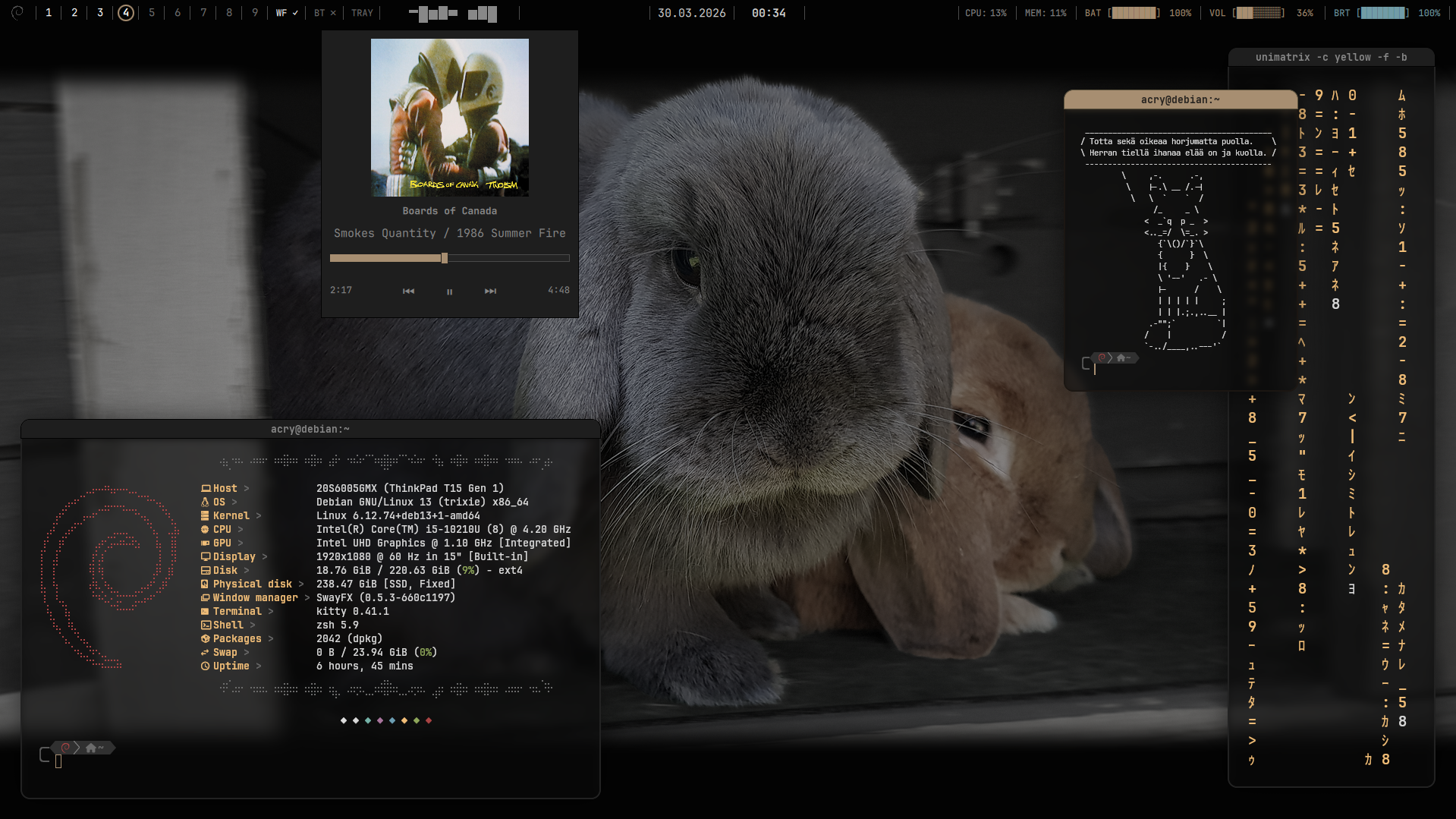1456x819 pixels.
Task: Click the album cover art thumbnail
Action: click(450, 118)
